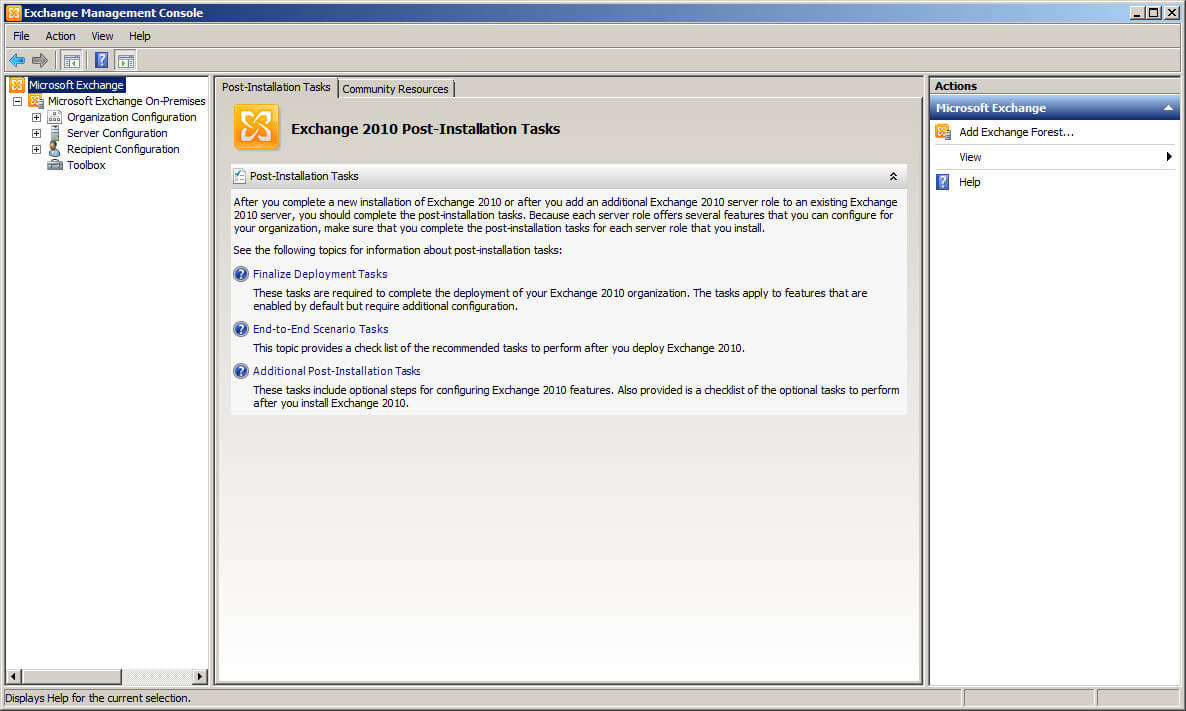Click the Add Exchange Forest icon
1186x711 pixels.
click(x=943, y=132)
